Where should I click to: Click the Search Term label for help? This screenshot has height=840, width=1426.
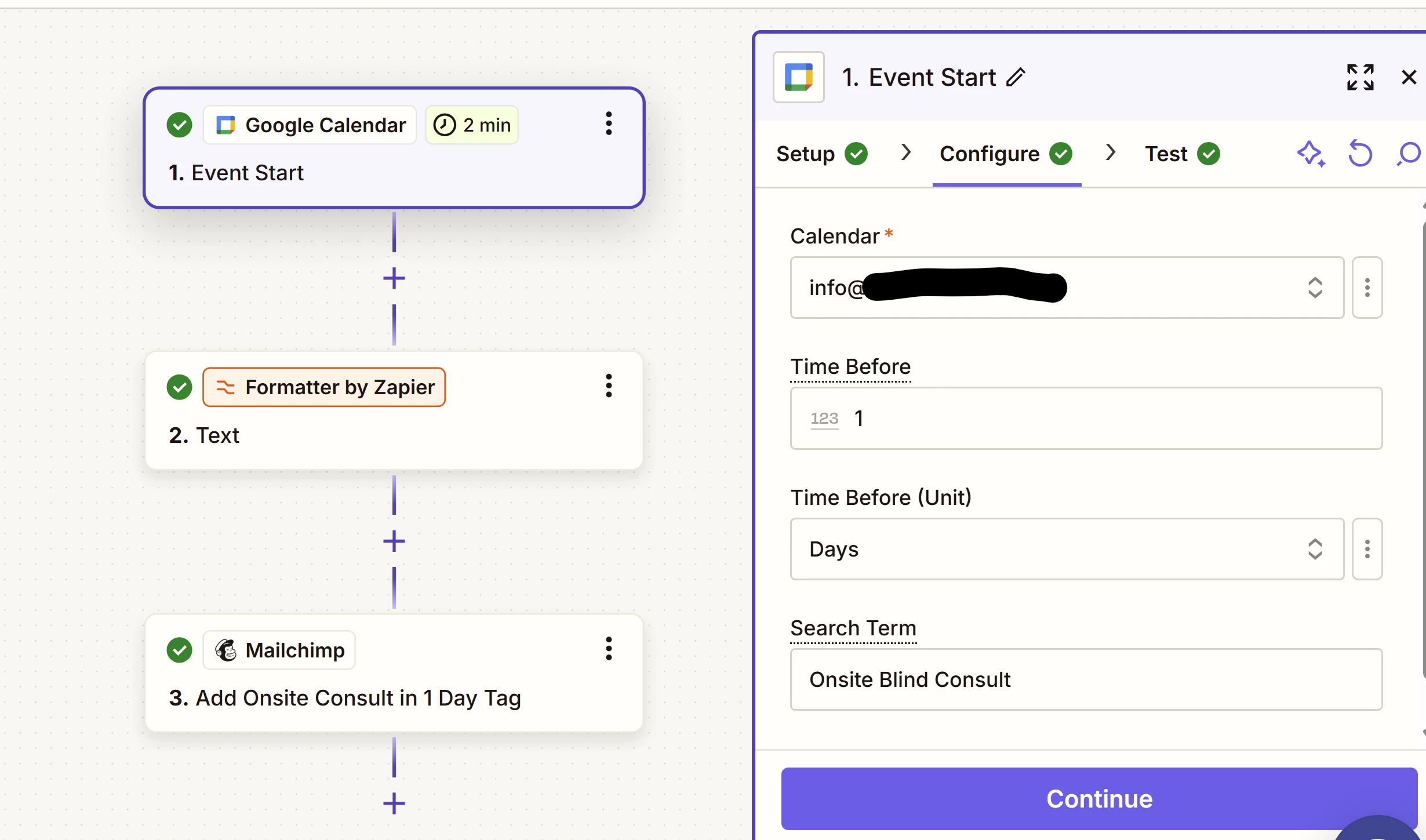(x=853, y=628)
